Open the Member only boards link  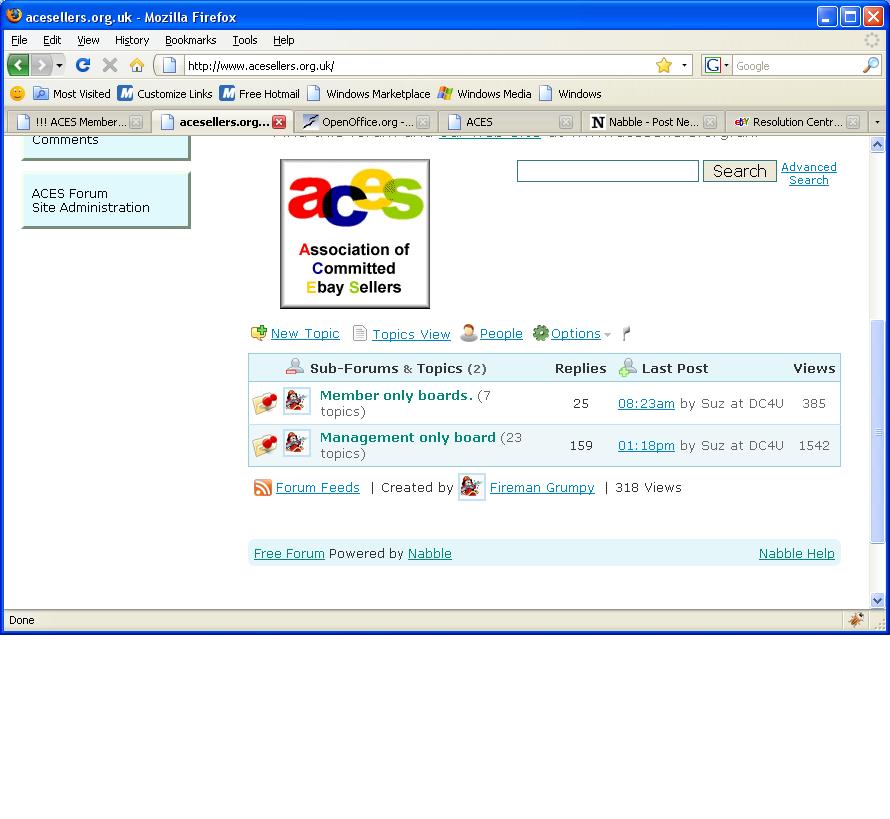(395, 396)
